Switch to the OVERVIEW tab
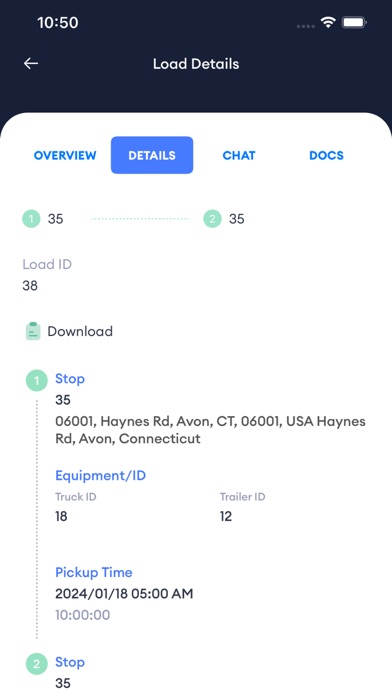Viewport: 392px width, 696px height. 65,155
